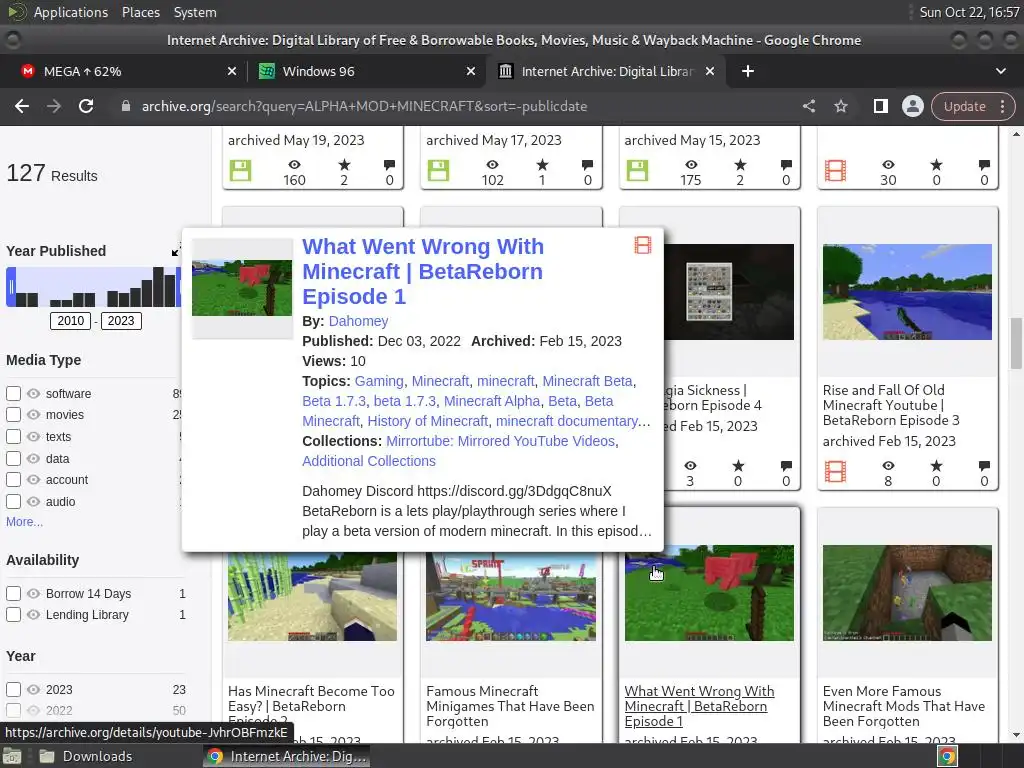The width and height of the screenshot is (1024, 768).
Task: Check the texts media type box
Action: 13,436
